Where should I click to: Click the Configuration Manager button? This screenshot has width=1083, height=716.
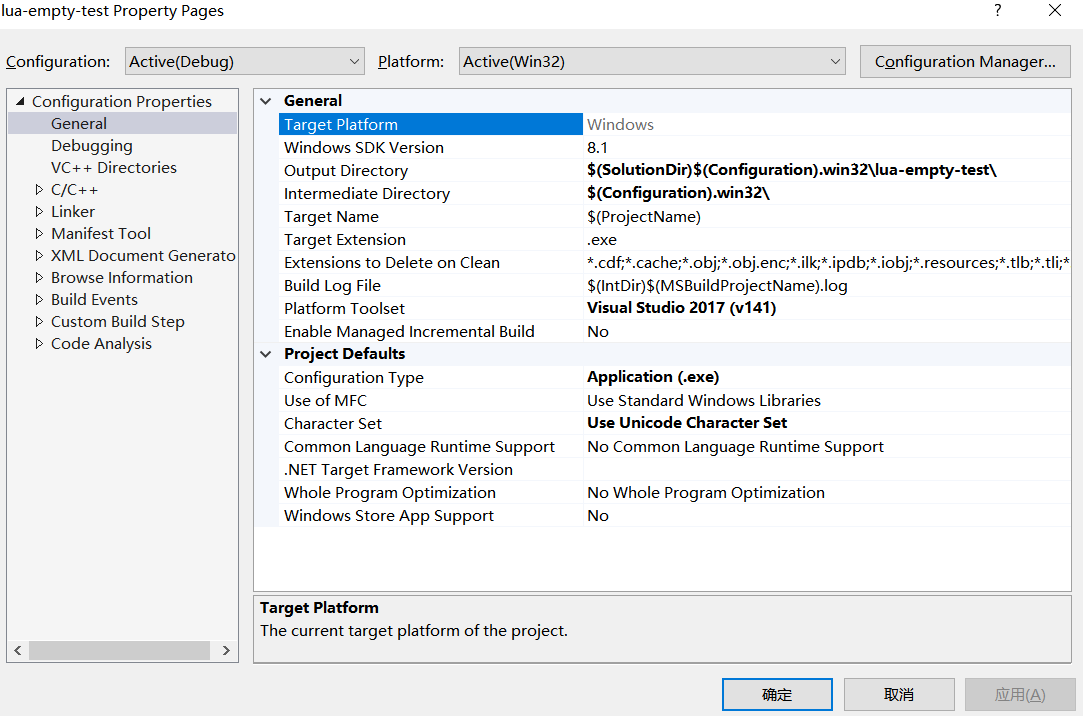[x=965, y=61]
